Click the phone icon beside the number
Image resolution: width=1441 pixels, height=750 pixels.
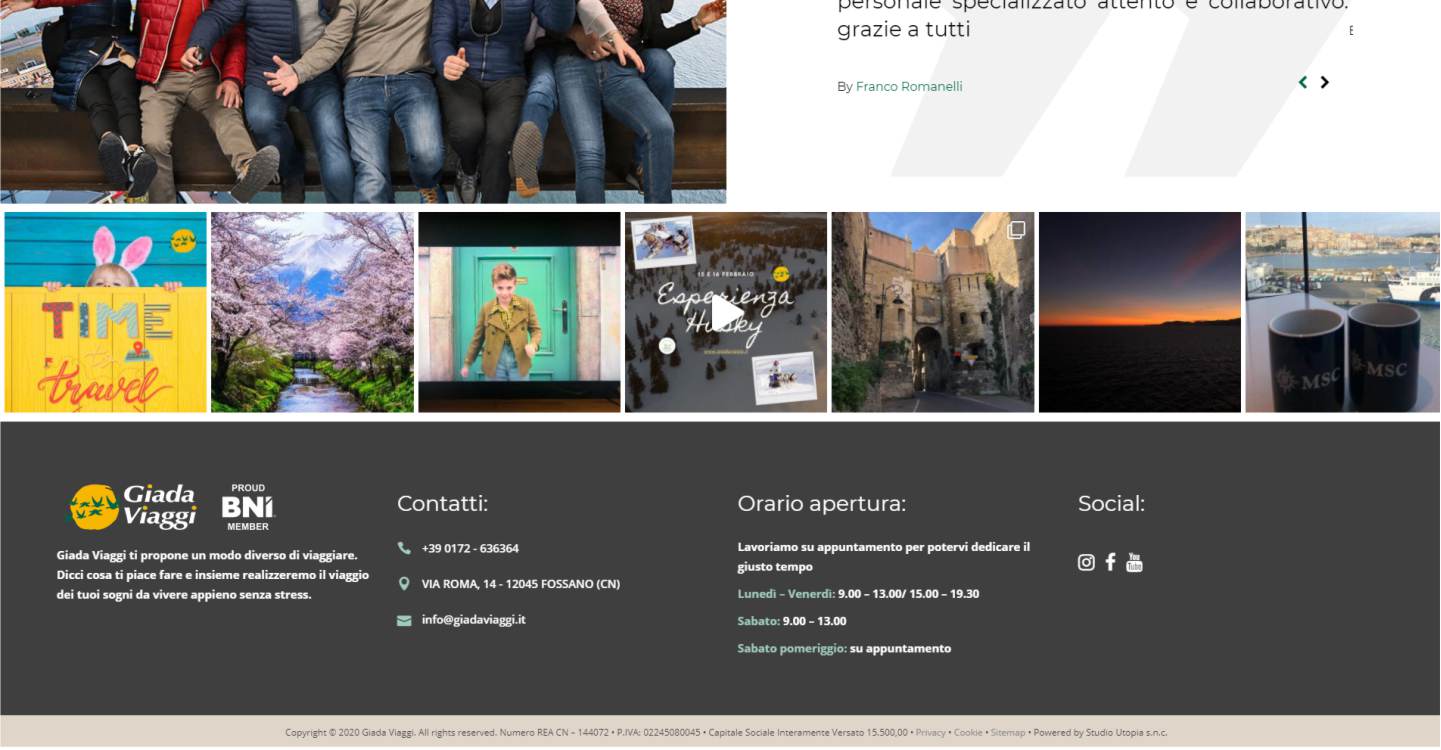click(x=404, y=548)
